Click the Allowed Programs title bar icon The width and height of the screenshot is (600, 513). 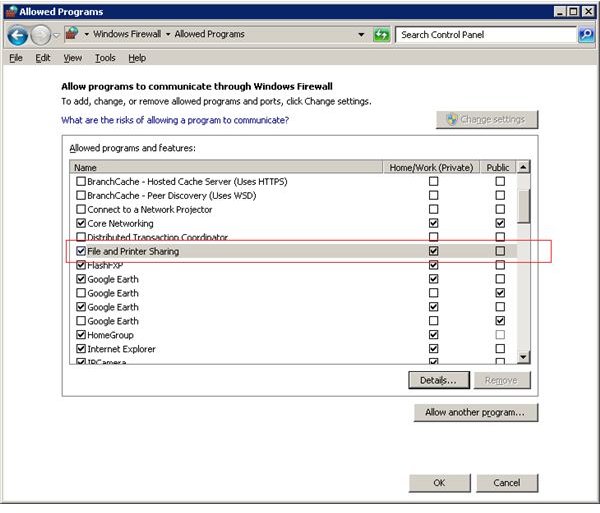click(9, 11)
